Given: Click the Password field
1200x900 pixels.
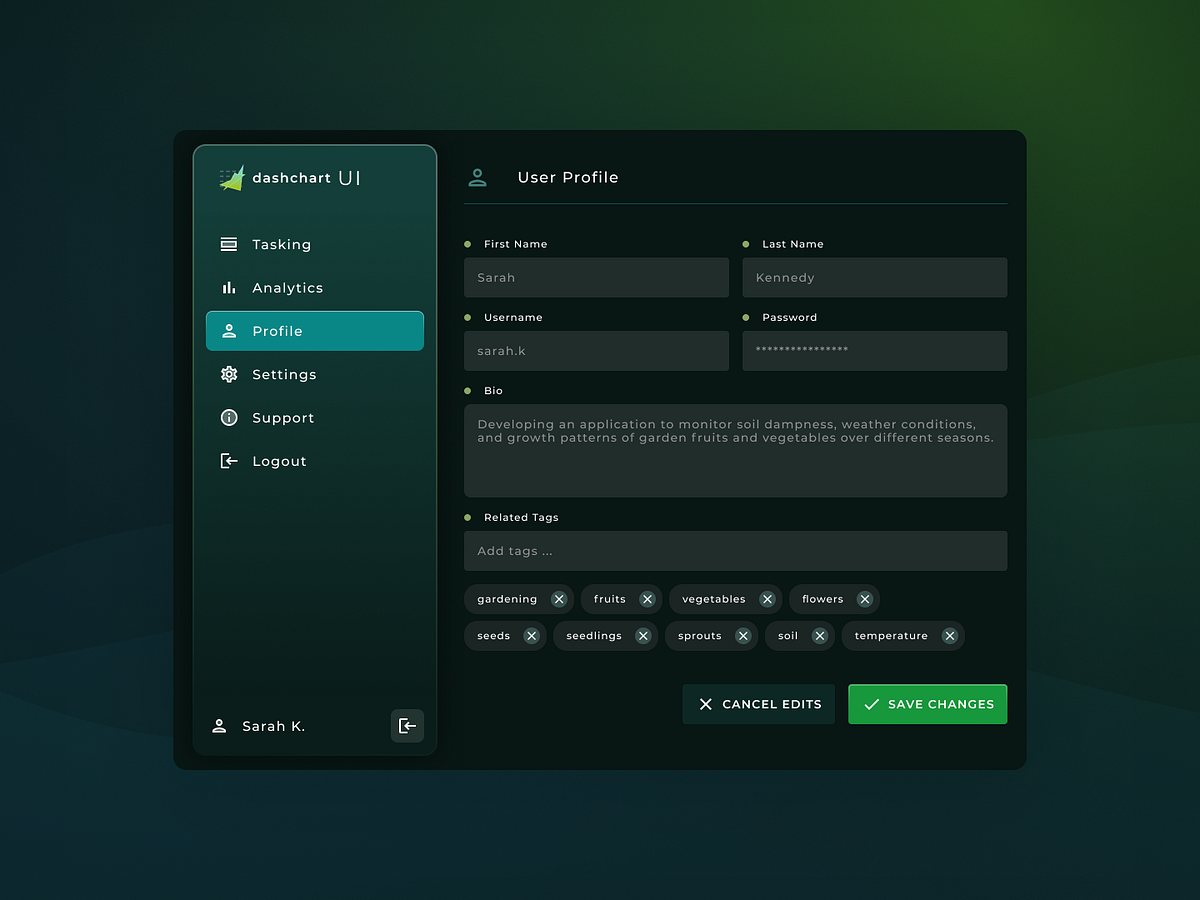Looking at the screenshot, I should 874,350.
